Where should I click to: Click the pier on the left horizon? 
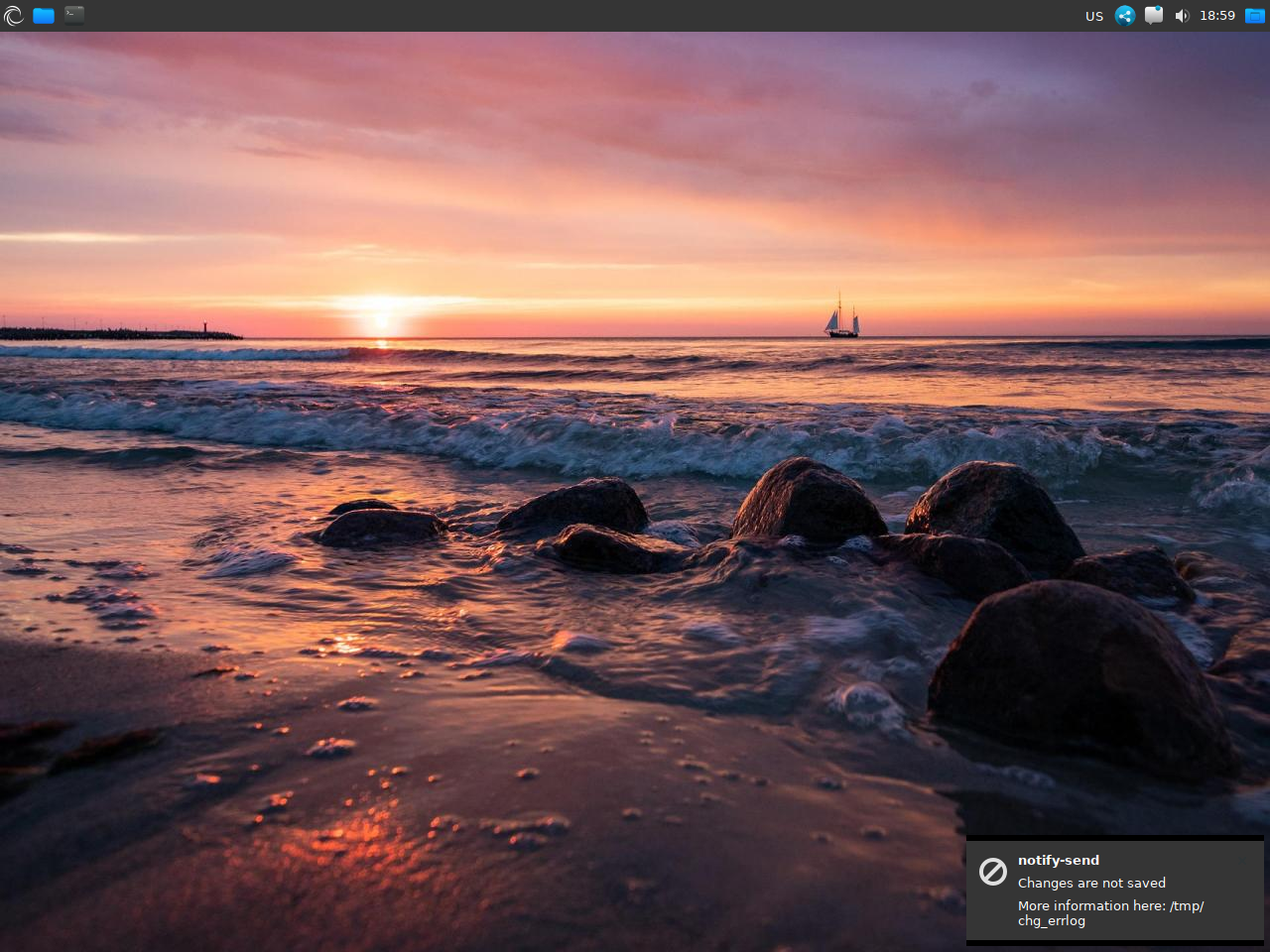pos(119,334)
